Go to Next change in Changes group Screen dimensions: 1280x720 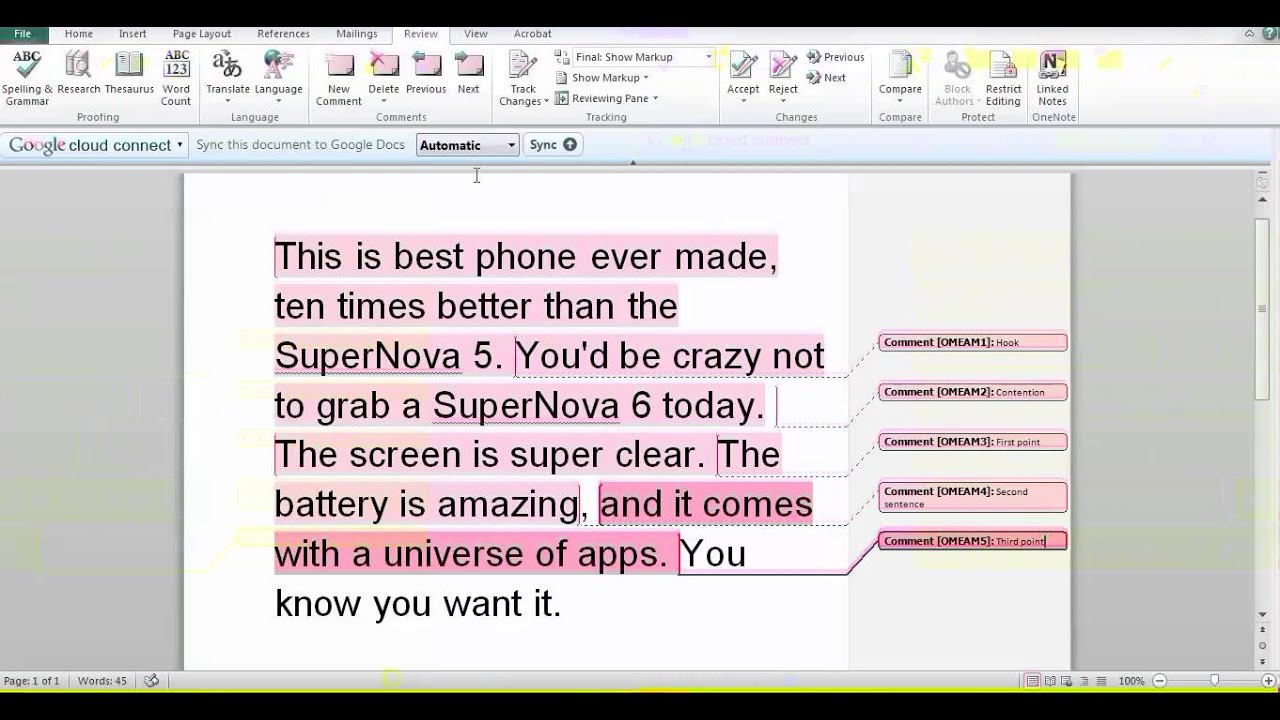tap(827, 77)
